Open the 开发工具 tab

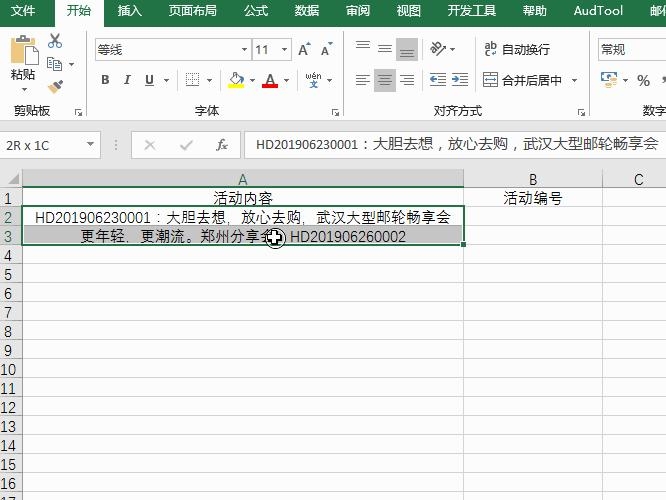pos(471,11)
